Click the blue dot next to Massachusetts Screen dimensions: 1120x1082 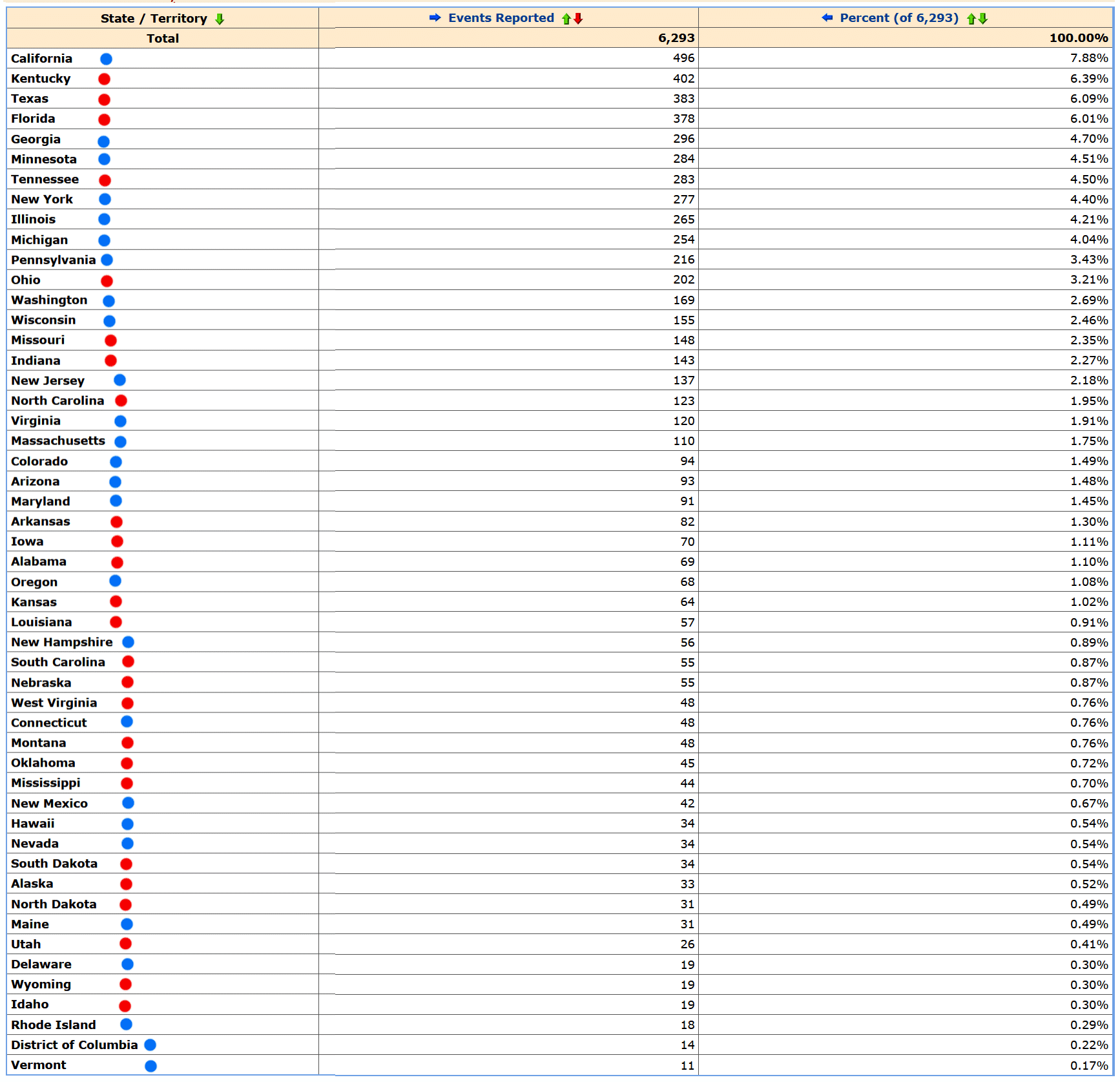coord(121,442)
